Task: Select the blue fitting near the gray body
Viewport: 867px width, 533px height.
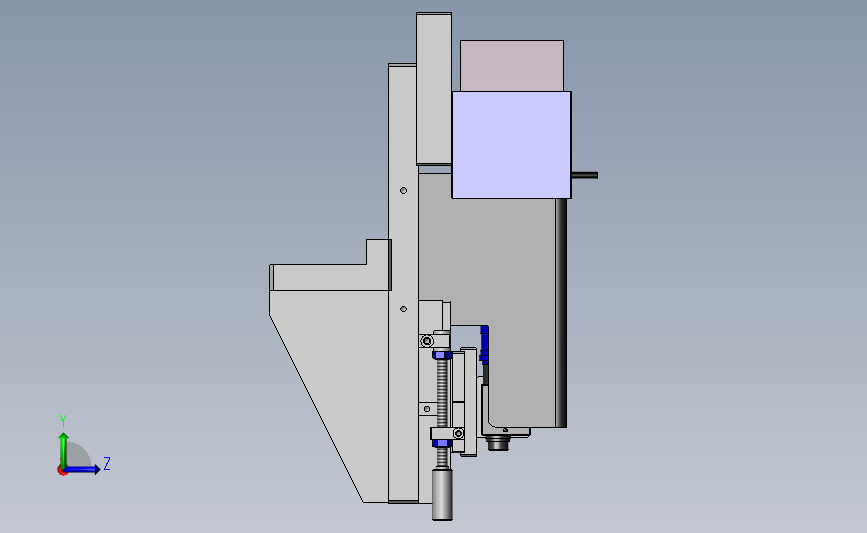Action: pos(484,344)
